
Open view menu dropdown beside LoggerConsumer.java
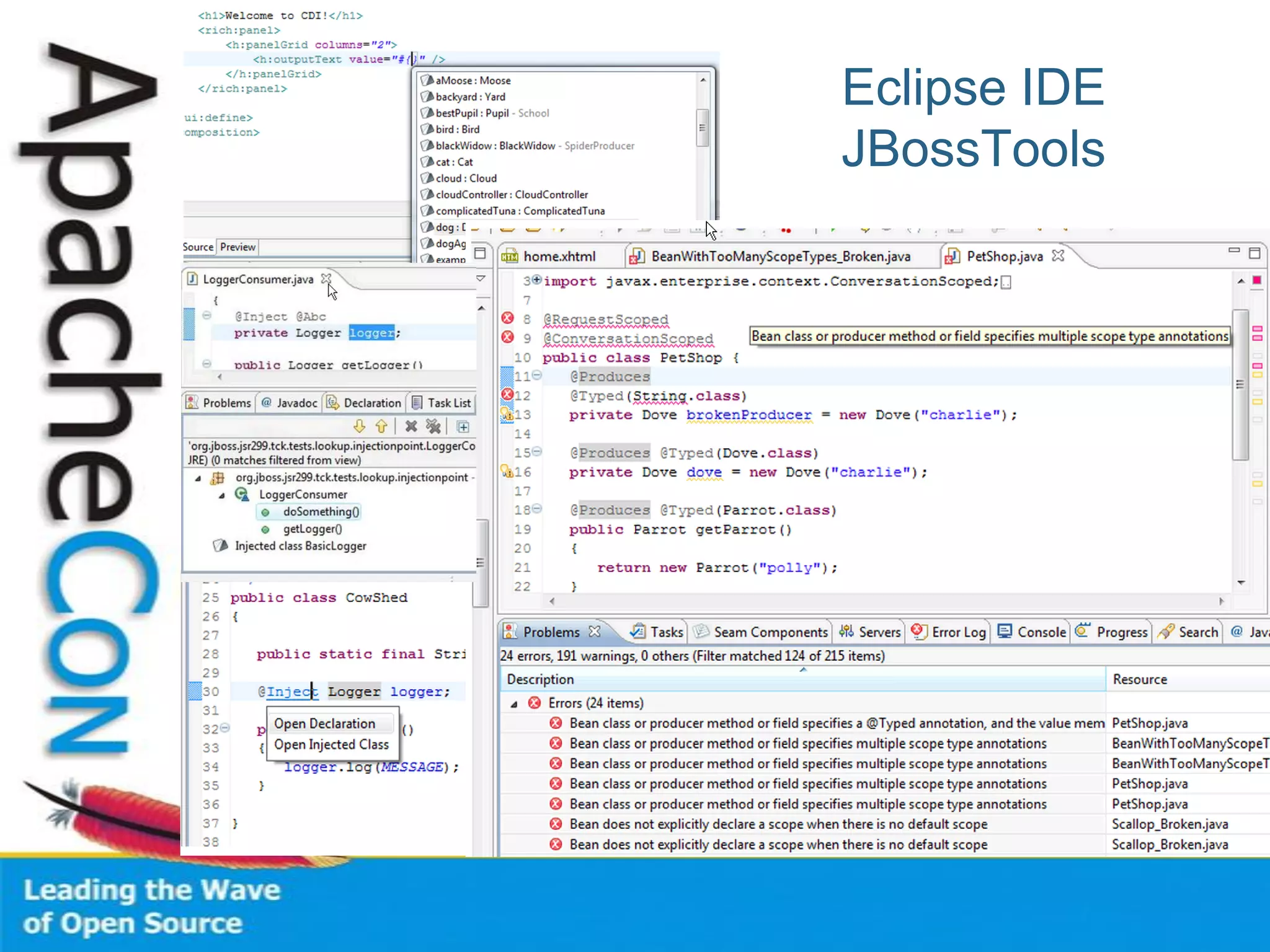pyautogui.click(x=481, y=278)
